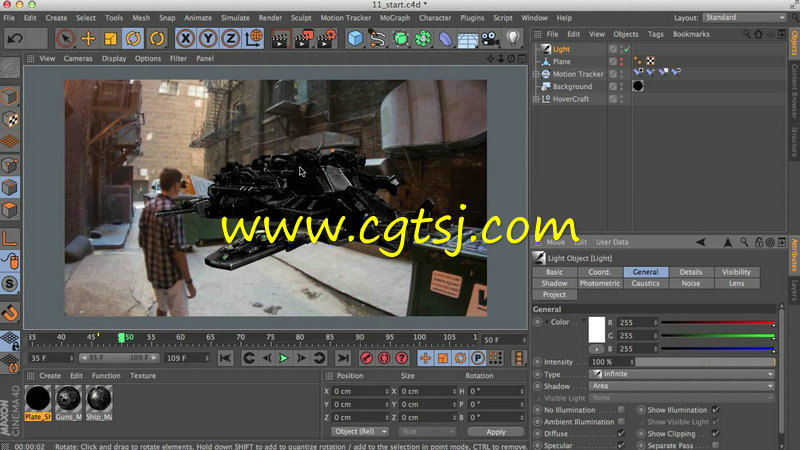Toggle Z axis lock

point(231,38)
